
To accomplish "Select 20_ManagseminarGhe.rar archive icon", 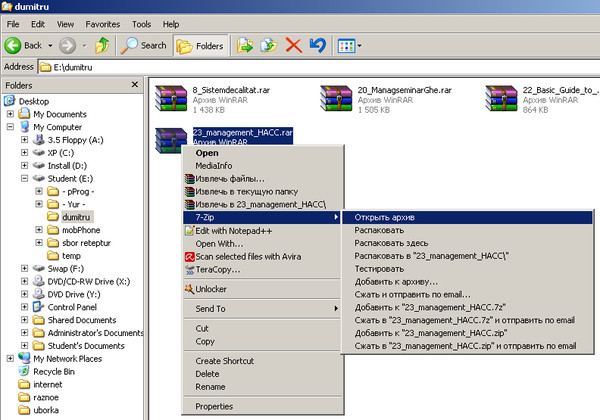I will click(x=336, y=99).
